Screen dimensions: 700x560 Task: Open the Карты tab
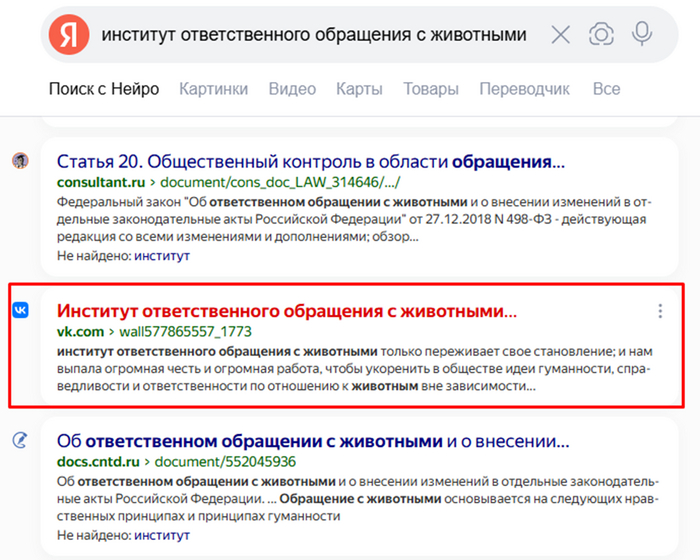click(x=359, y=89)
